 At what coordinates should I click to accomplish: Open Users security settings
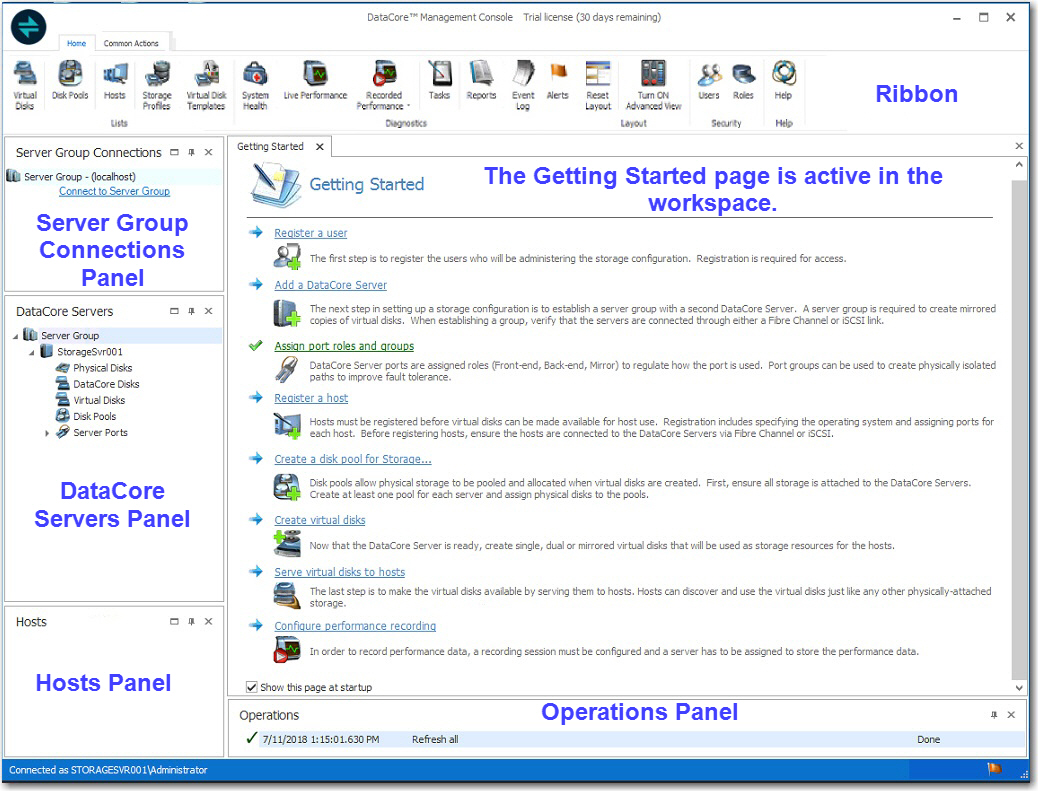(x=709, y=81)
